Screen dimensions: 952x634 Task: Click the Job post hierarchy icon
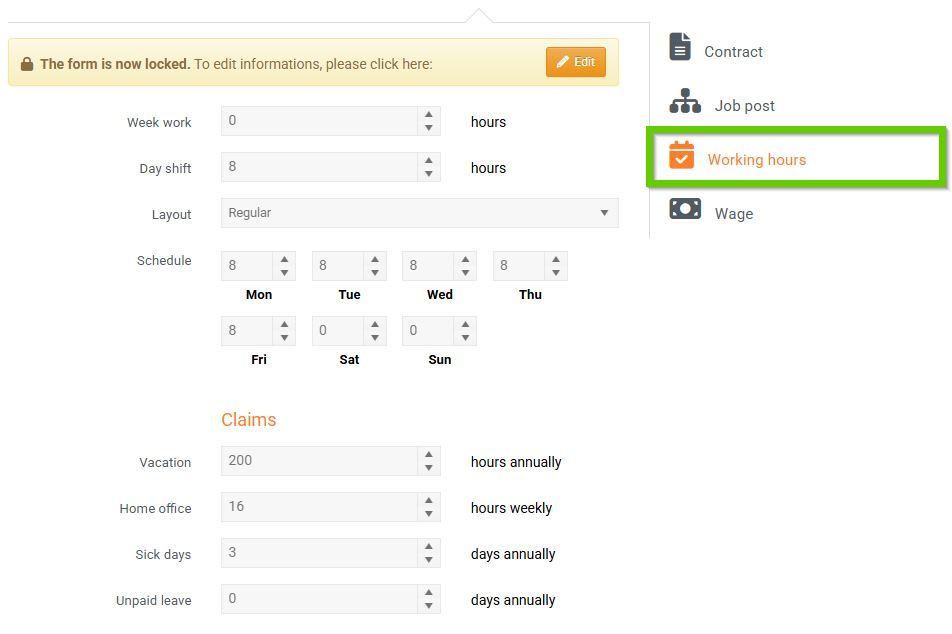685,102
